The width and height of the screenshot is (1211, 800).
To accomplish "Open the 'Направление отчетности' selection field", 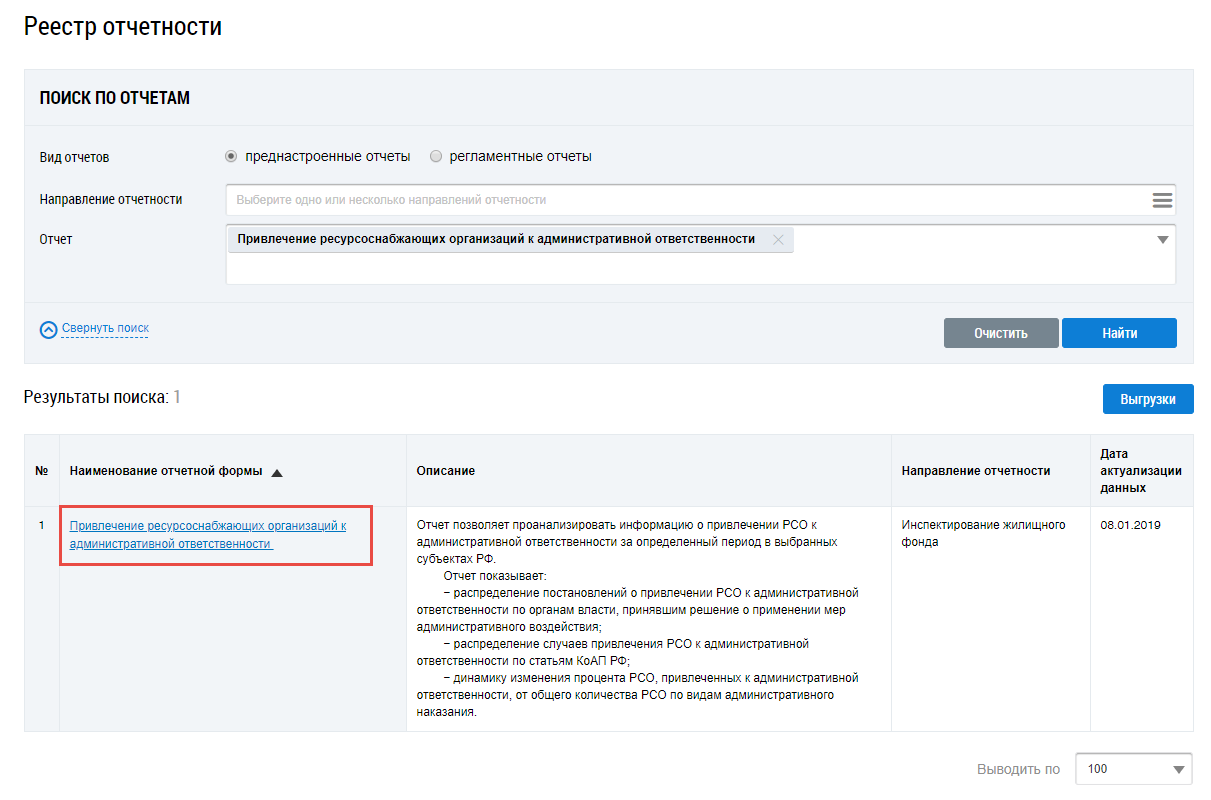I will [688, 200].
